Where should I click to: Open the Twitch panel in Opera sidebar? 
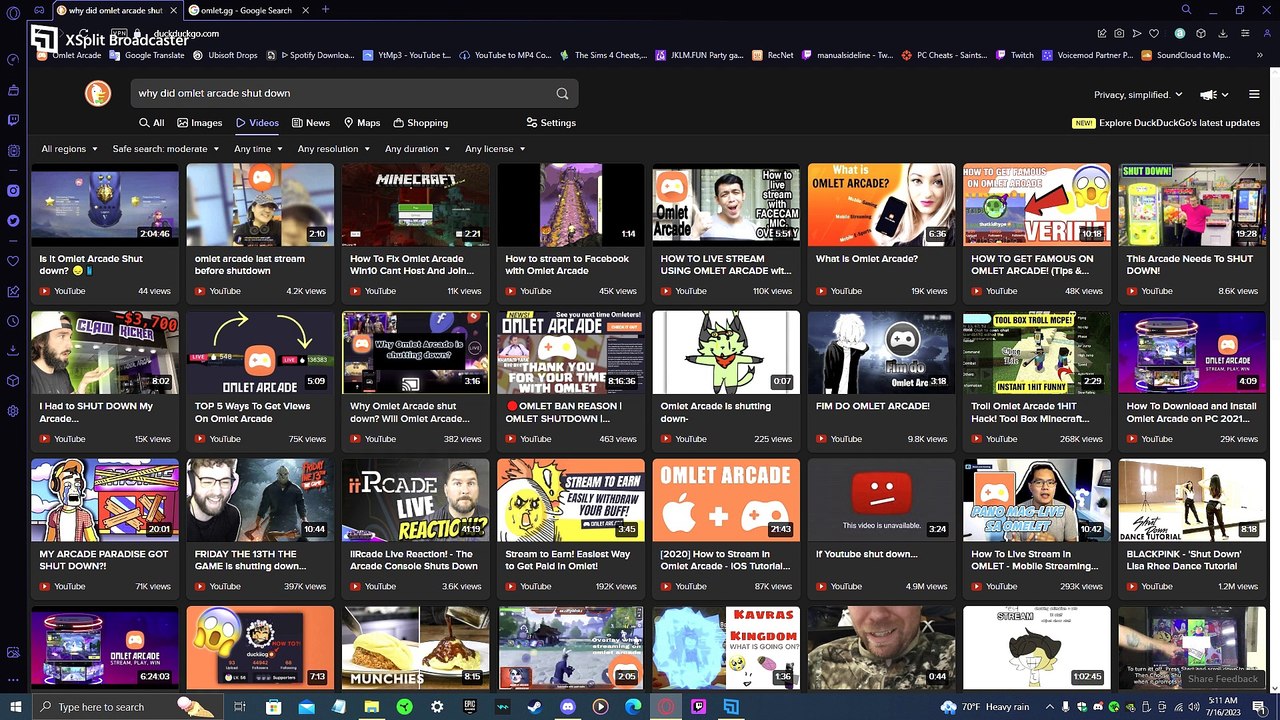[x=13, y=120]
